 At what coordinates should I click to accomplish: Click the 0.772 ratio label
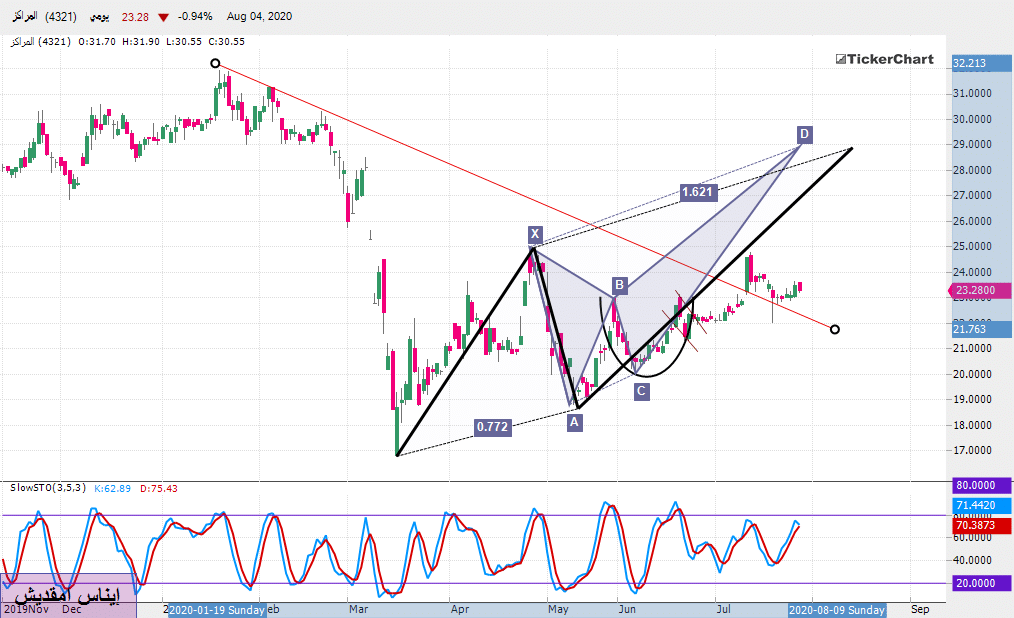pyautogui.click(x=492, y=427)
